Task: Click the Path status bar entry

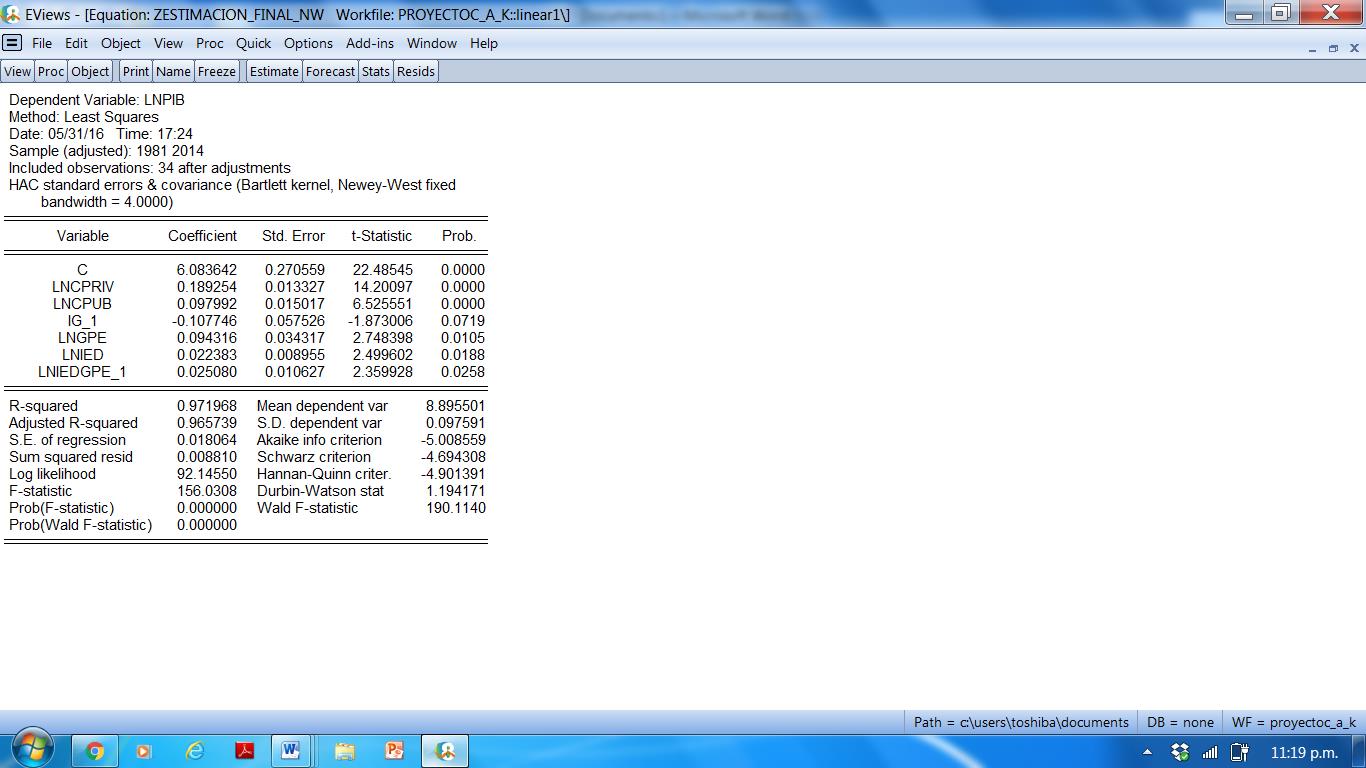Action: [x=1021, y=722]
